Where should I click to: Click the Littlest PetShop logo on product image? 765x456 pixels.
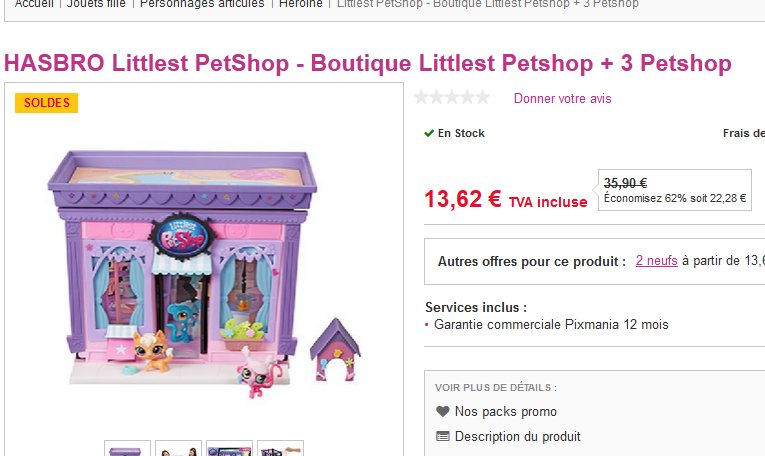pyautogui.click(x=182, y=236)
